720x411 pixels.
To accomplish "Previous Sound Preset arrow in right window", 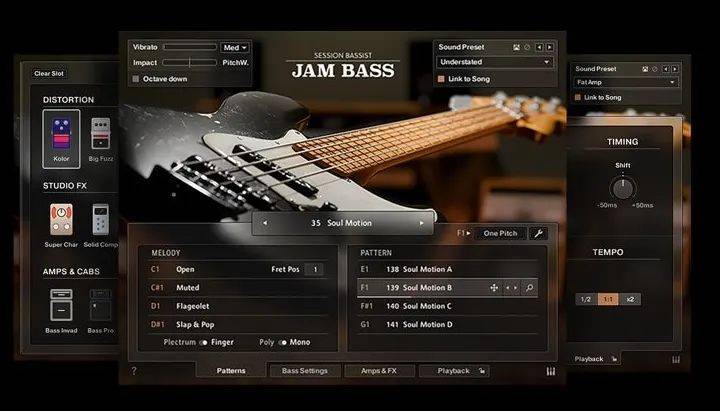I will pyautogui.click(x=666, y=69).
